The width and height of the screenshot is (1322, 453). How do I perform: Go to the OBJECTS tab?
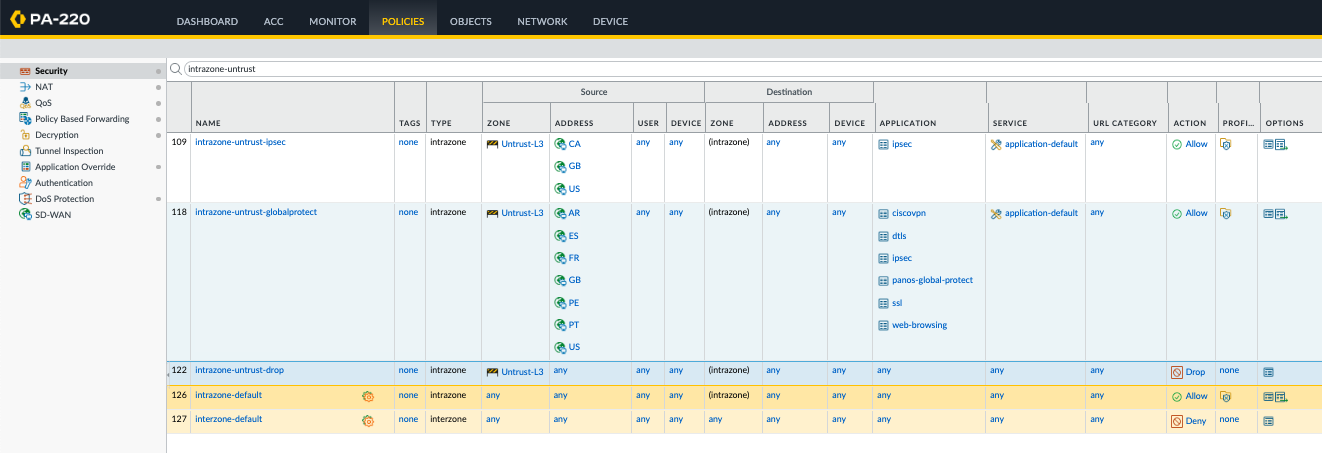470,21
